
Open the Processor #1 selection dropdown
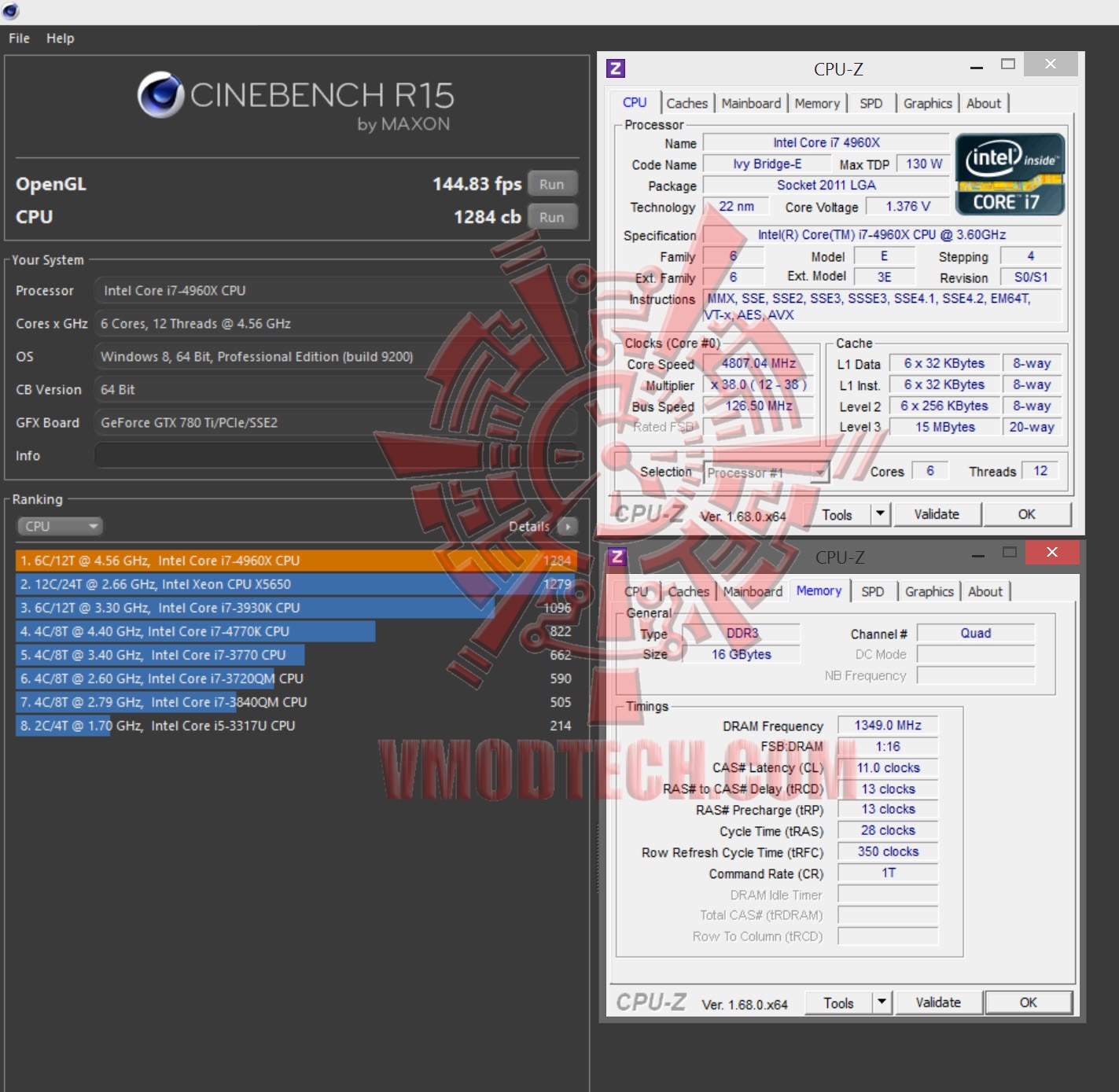(x=767, y=472)
